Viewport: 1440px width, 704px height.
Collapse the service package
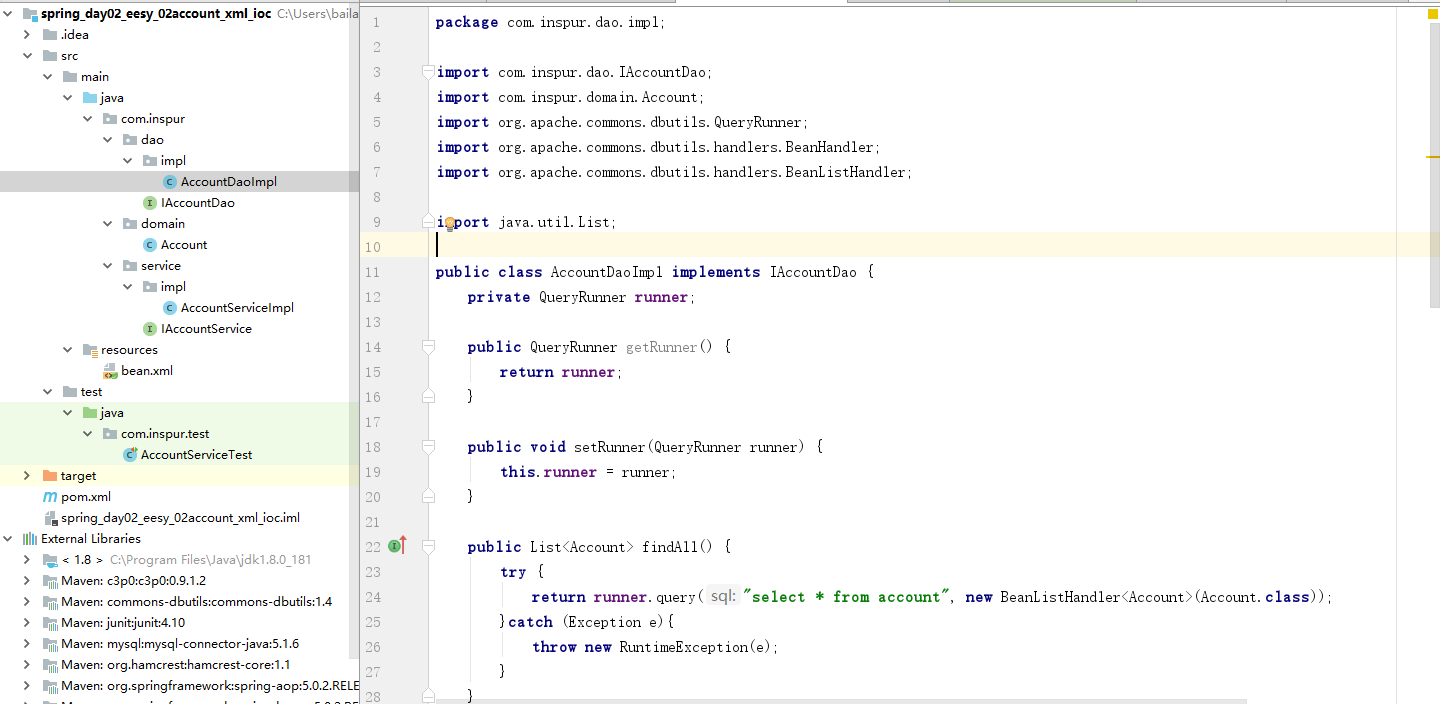click(x=107, y=266)
